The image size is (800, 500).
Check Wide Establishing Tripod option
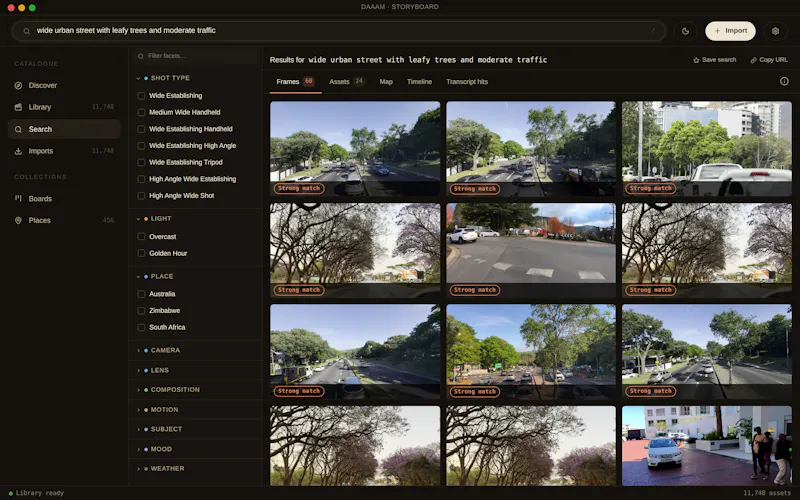point(141,162)
